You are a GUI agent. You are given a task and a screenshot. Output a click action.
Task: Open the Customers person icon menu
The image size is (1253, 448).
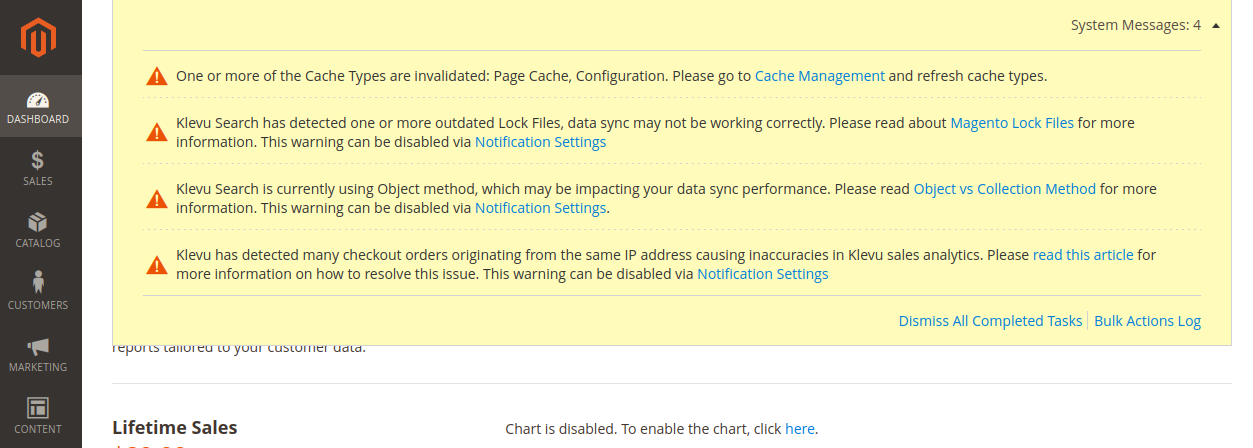pos(38,284)
